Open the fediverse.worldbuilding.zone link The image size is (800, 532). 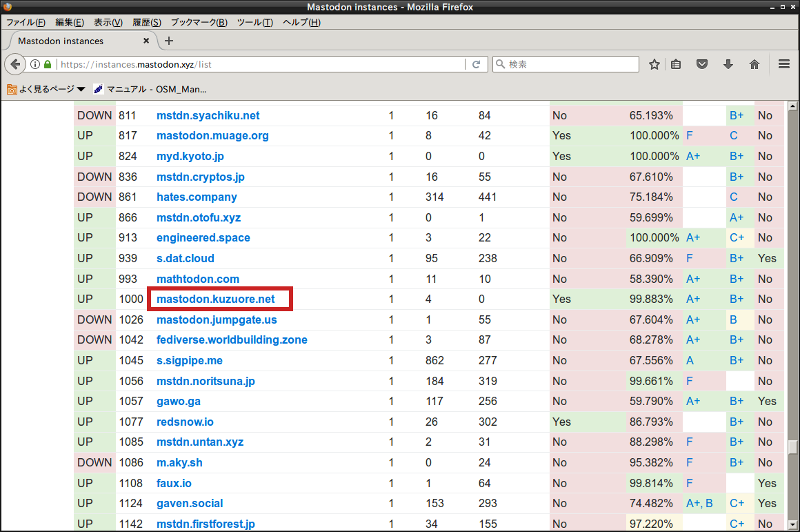(x=232, y=340)
